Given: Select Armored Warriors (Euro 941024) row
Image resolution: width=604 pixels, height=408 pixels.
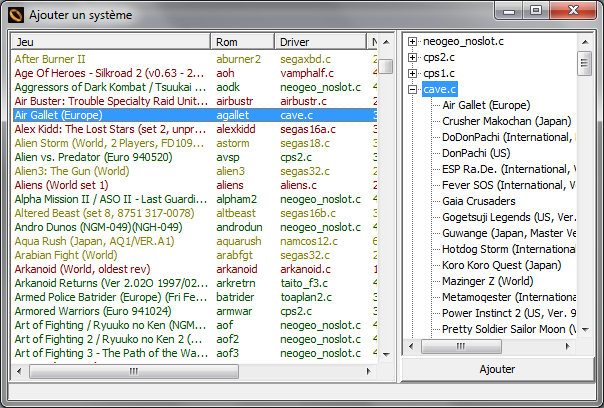Looking at the screenshot, I should click(195, 311).
